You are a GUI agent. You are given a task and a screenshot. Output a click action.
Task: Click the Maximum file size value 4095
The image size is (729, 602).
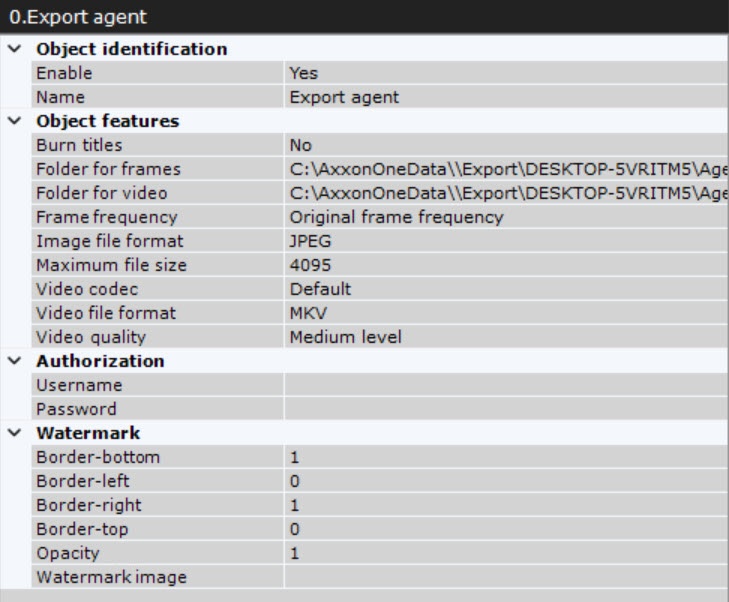point(505,265)
